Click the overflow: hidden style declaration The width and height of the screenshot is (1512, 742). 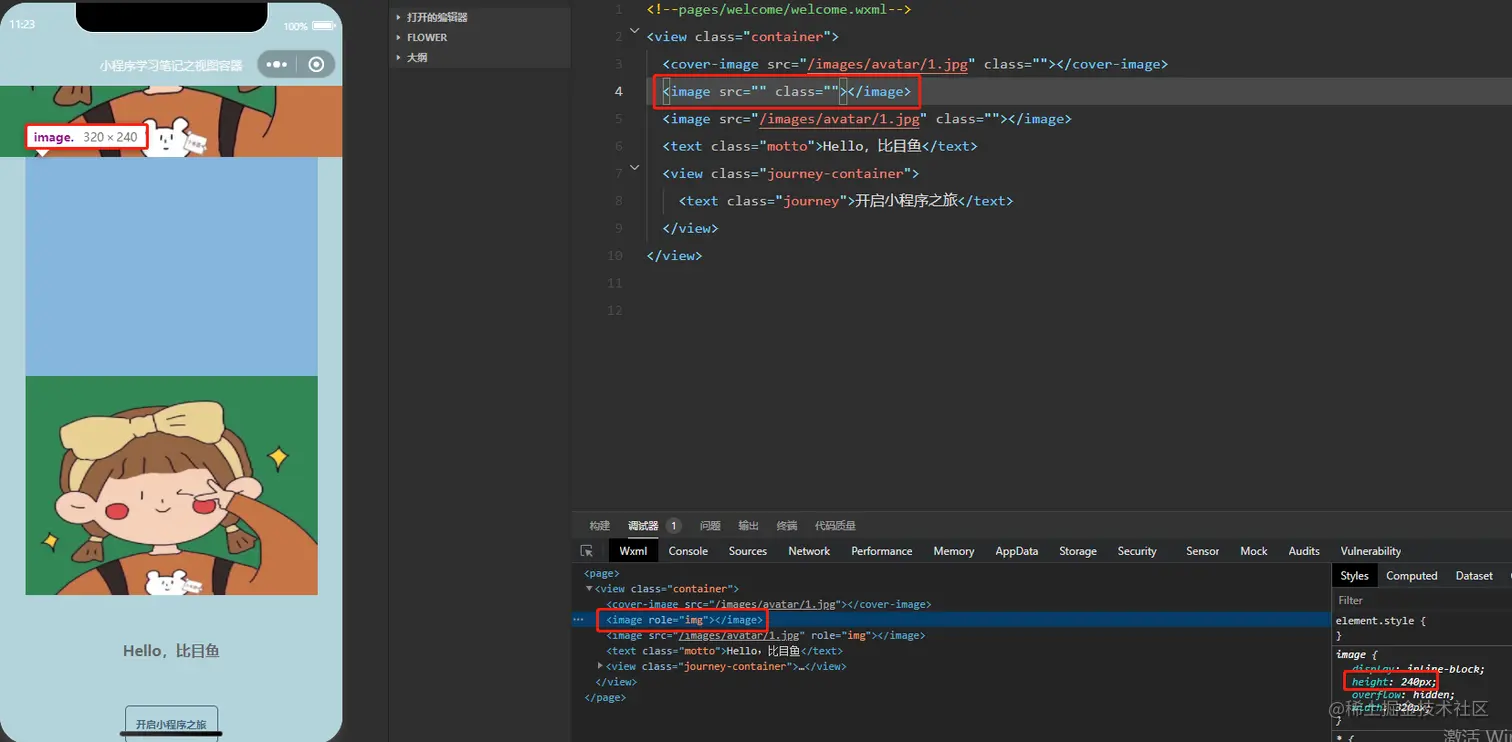(x=1403, y=695)
